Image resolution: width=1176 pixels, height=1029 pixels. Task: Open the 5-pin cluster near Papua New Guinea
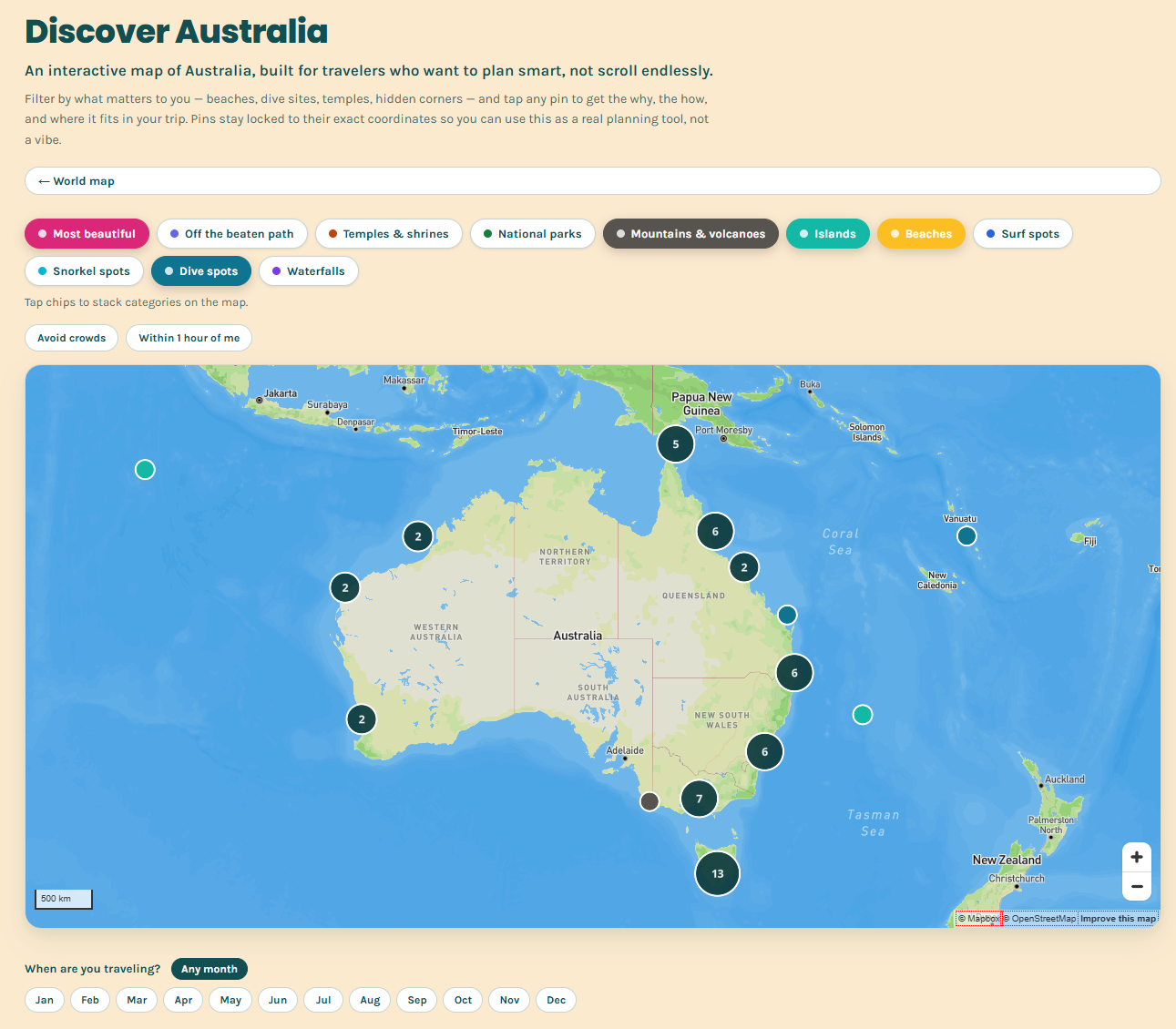[676, 444]
